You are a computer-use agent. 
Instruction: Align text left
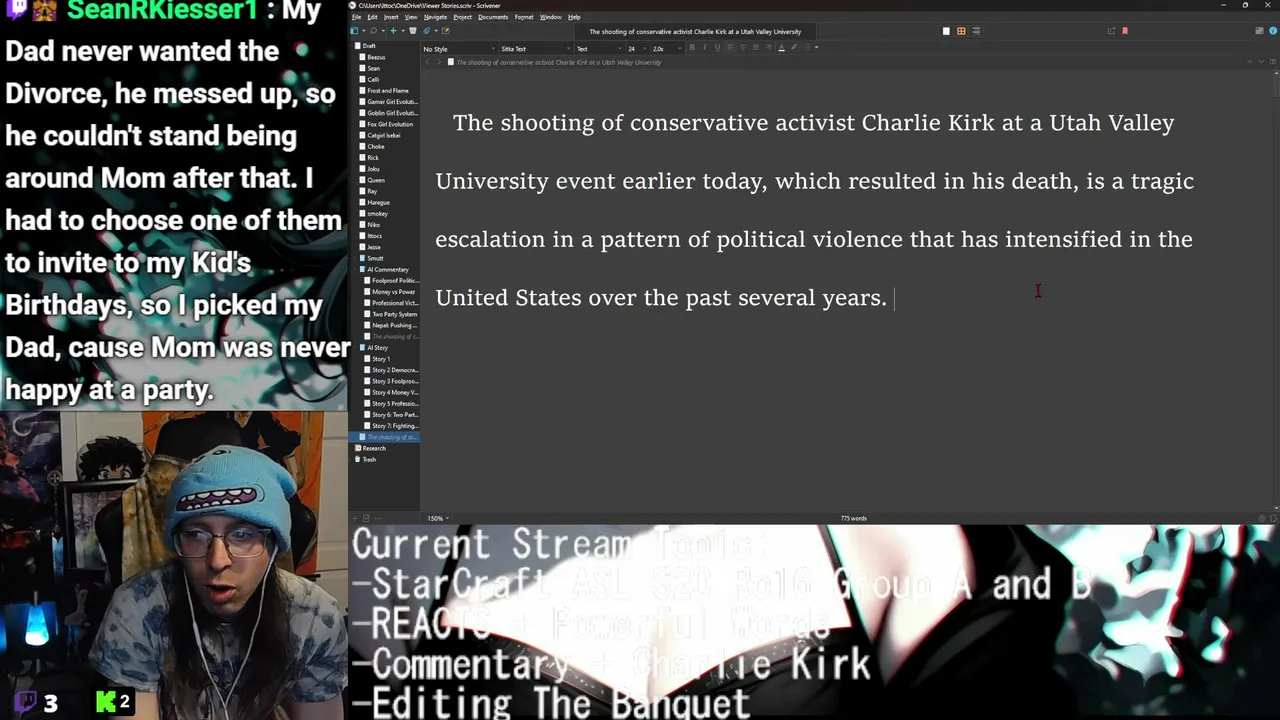[730, 47]
